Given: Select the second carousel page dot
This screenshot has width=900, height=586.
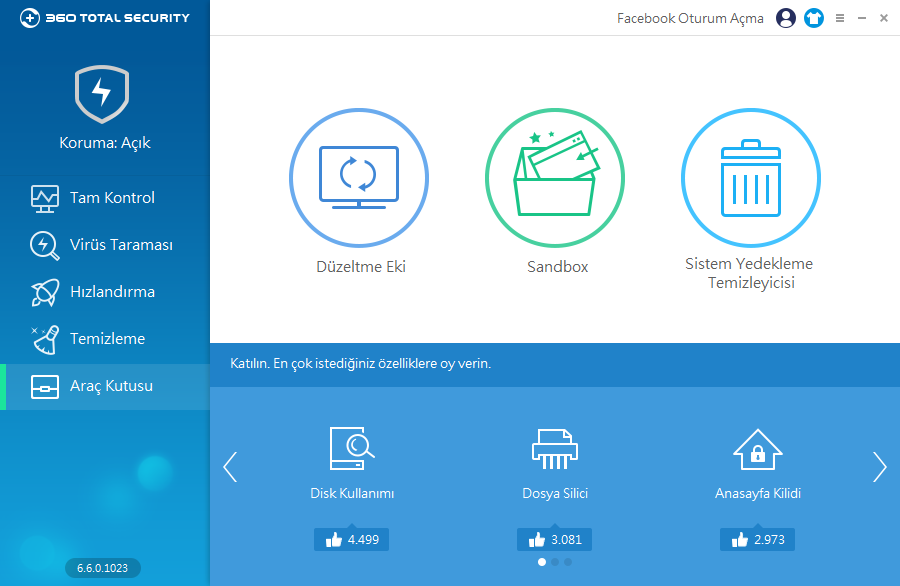Looking at the screenshot, I should (554, 562).
